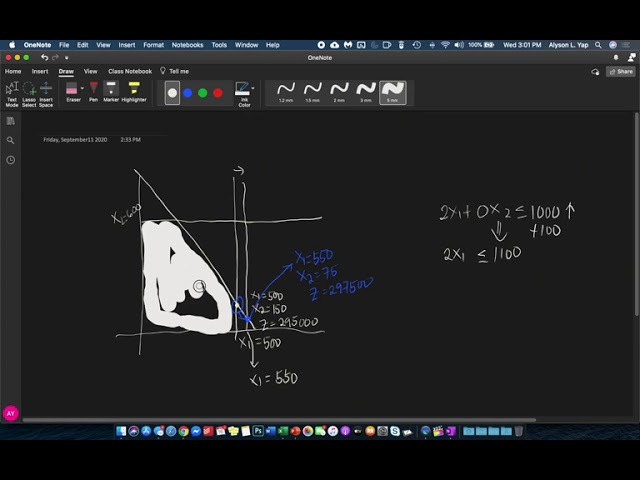
Task: Open the Window menu
Action: click(247, 45)
